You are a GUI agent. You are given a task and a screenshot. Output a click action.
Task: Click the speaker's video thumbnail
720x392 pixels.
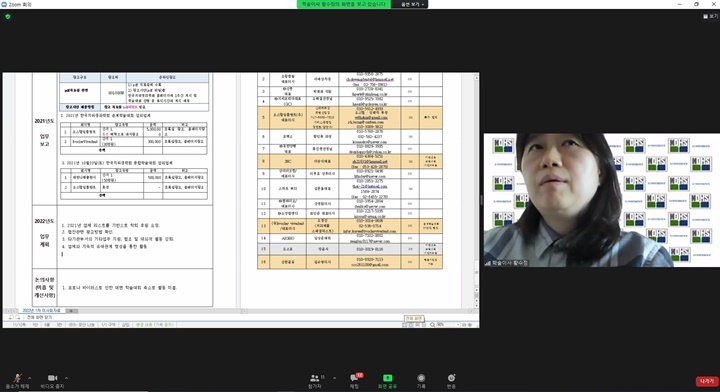pyautogui.click(x=602, y=200)
